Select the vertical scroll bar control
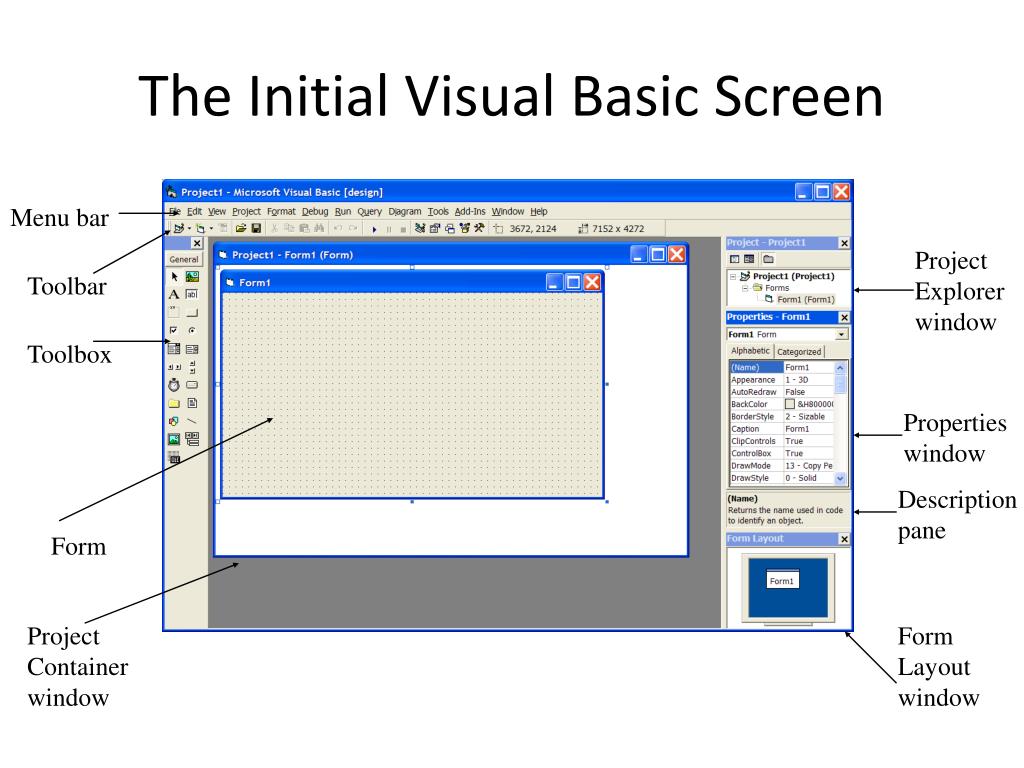This screenshot has height=768, width=1024. pos(192,367)
